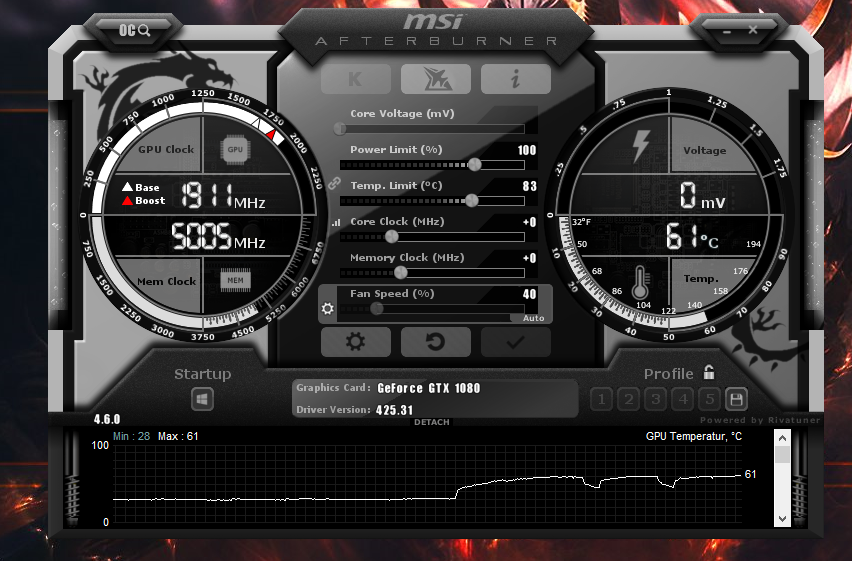Viewport: 852px width, 561px height.
Task: Click the Power Limit slider handle
Action: [x=474, y=164]
